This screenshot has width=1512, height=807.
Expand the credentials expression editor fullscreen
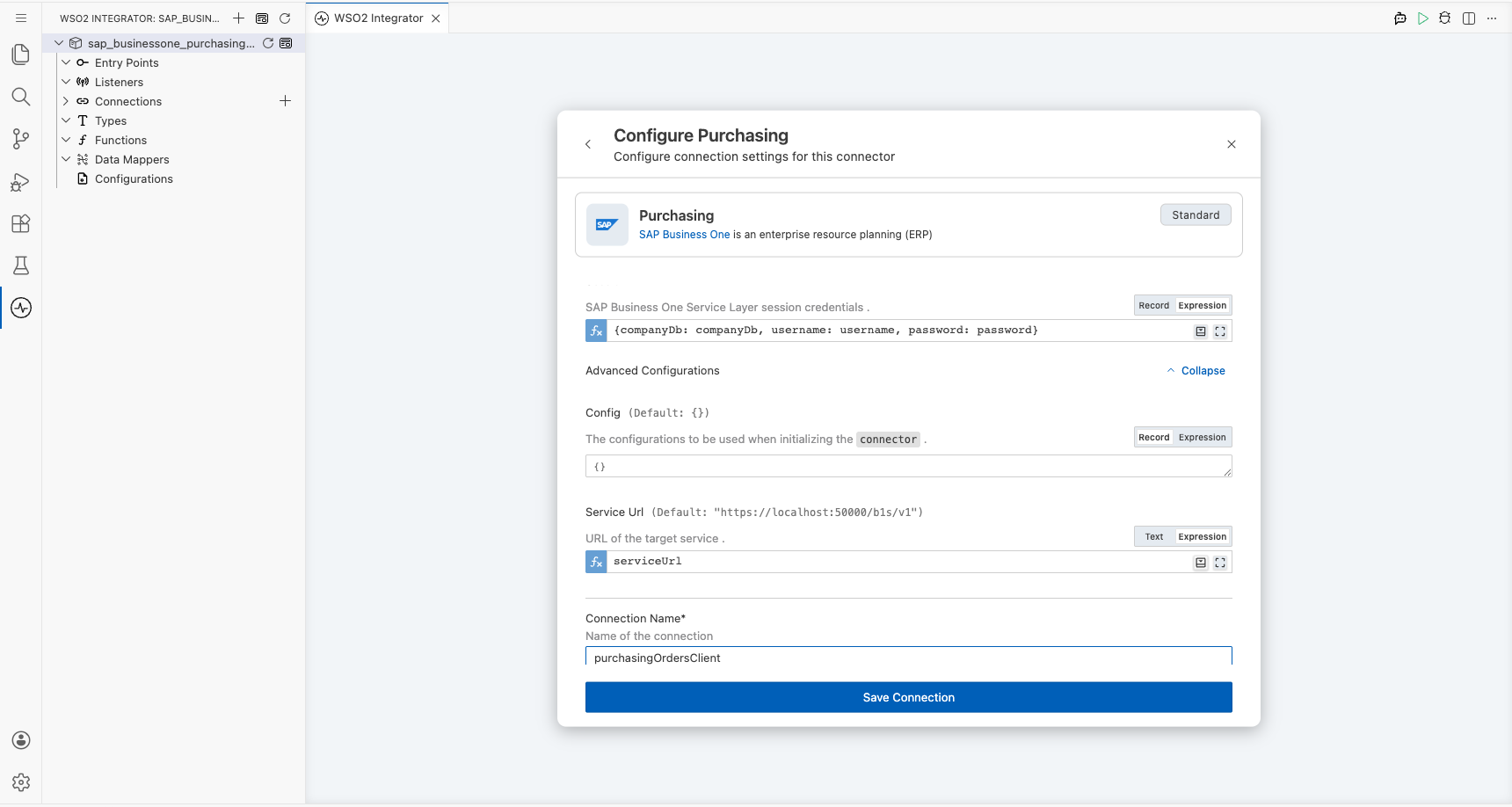[x=1220, y=331]
